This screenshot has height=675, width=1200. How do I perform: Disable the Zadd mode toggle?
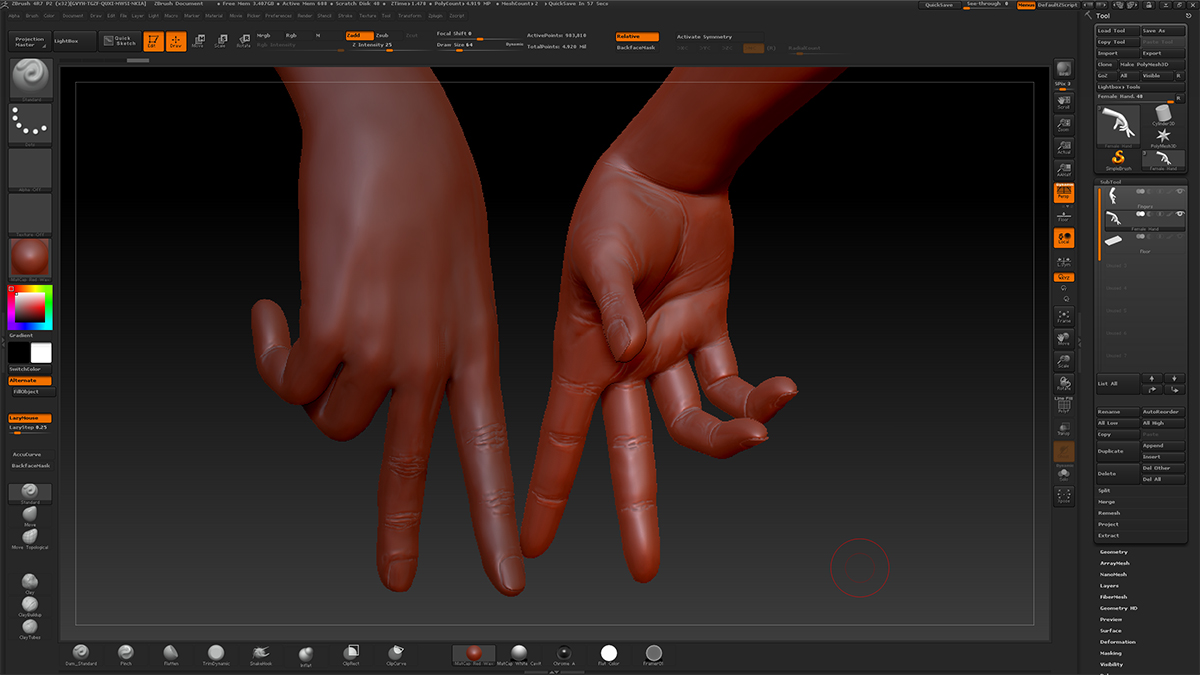pos(359,35)
